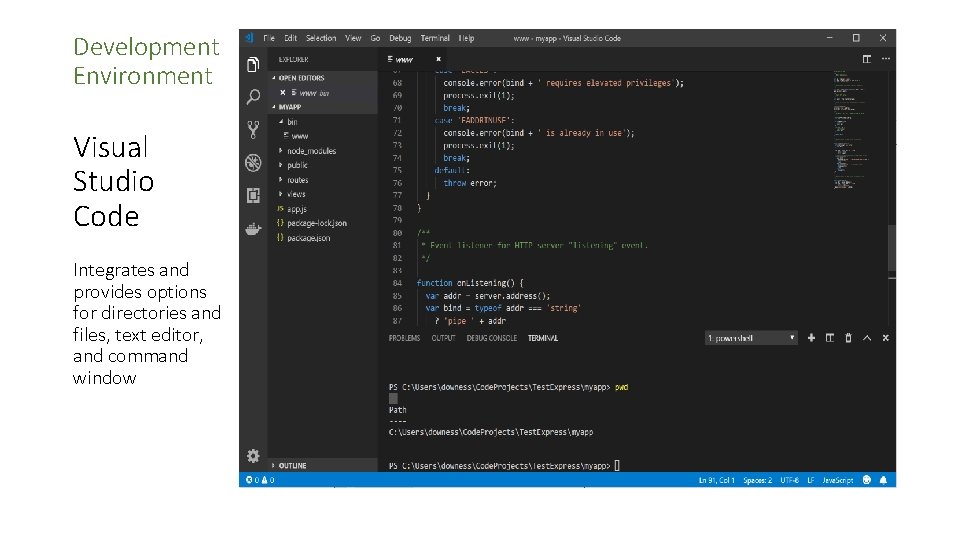Close the www editor tab
The height and width of the screenshot is (540, 960).
point(438,59)
